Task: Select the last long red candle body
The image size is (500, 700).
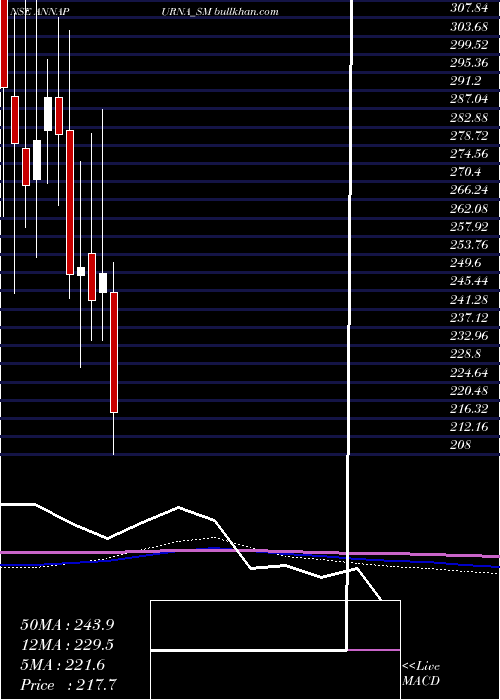Action: [x=114, y=353]
